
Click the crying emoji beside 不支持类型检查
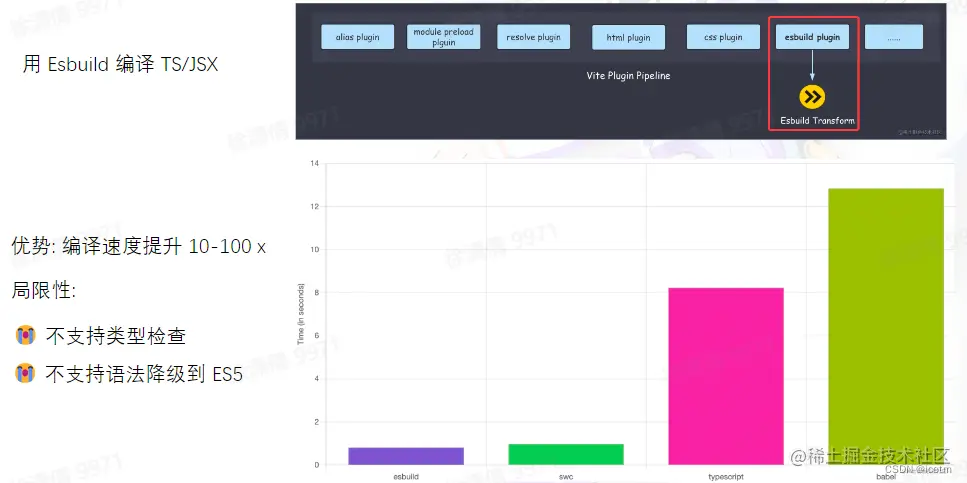pos(24,336)
